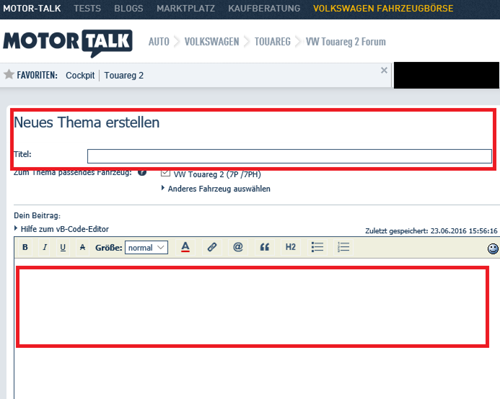Focus the Titel input field

click(x=289, y=156)
